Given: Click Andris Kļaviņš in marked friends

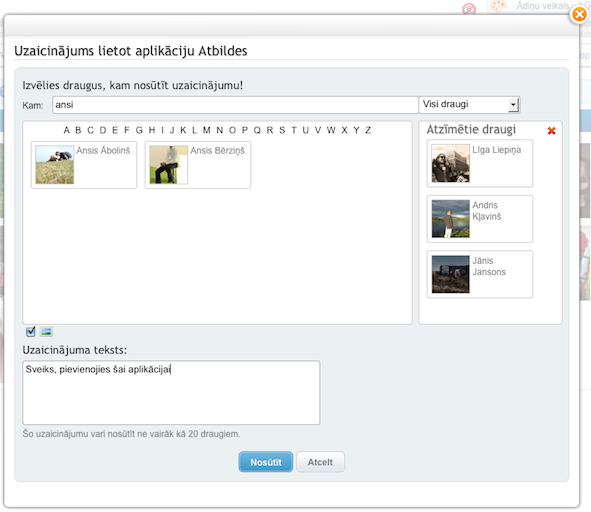Looking at the screenshot, I should point(480,219).
